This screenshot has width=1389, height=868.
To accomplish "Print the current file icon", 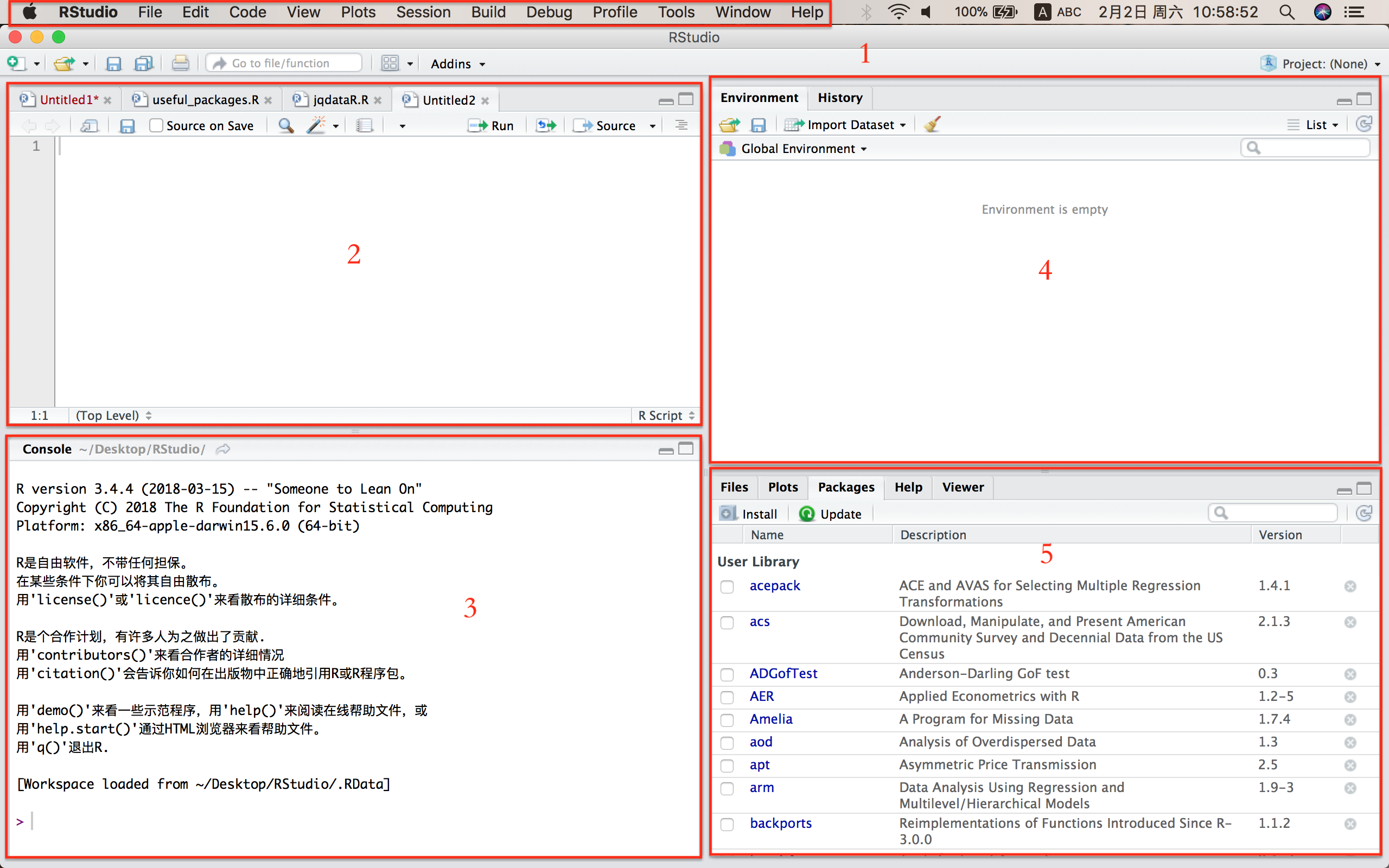I will pyautogui.click(x=180, y=63).
